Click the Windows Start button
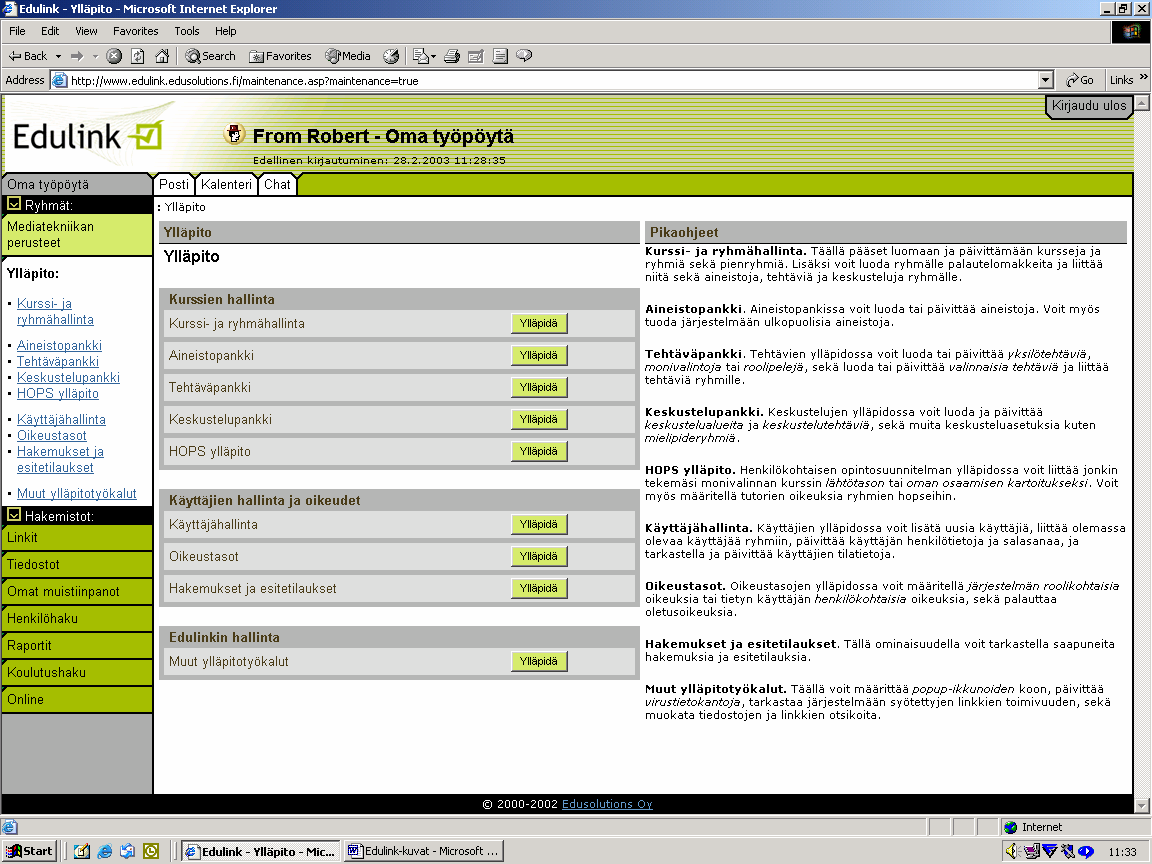The height and width of the screenshot is (864, 1152). (29, 852)
